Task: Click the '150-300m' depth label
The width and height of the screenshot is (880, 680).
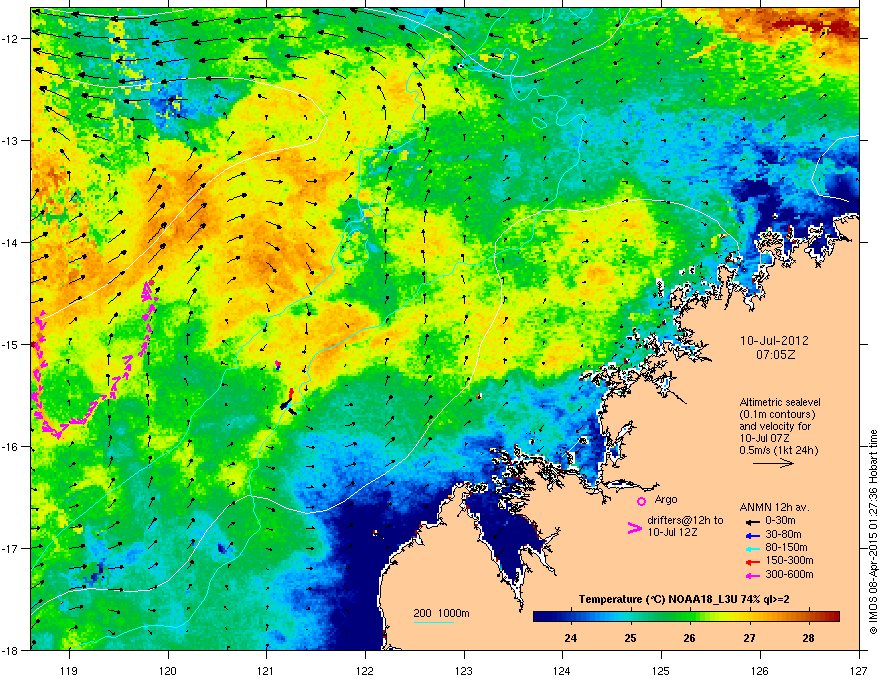Action: [790, 561]
